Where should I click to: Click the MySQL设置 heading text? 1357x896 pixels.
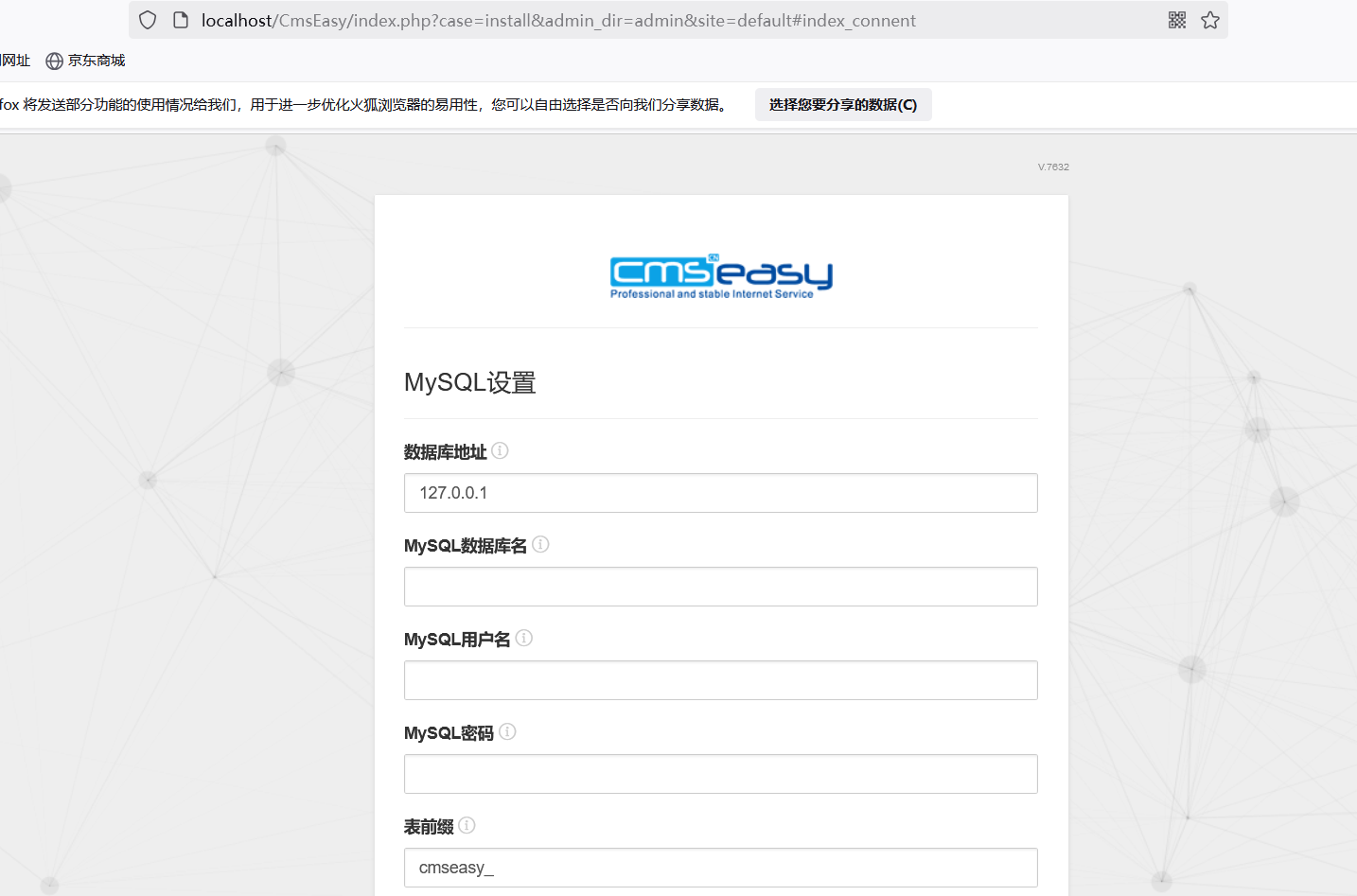tap(470, 382)
